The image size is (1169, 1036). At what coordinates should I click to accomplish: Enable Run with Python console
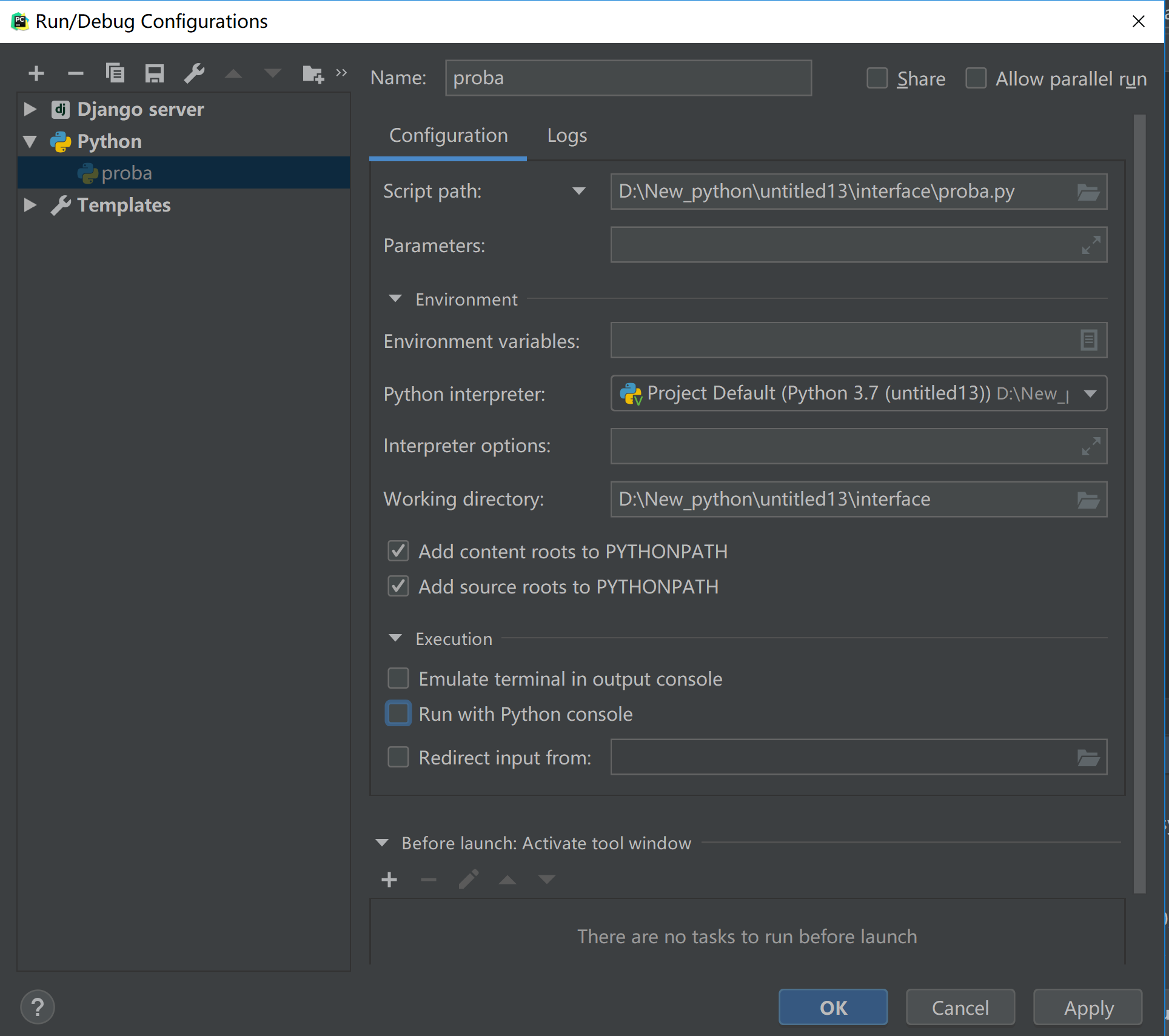398,714
